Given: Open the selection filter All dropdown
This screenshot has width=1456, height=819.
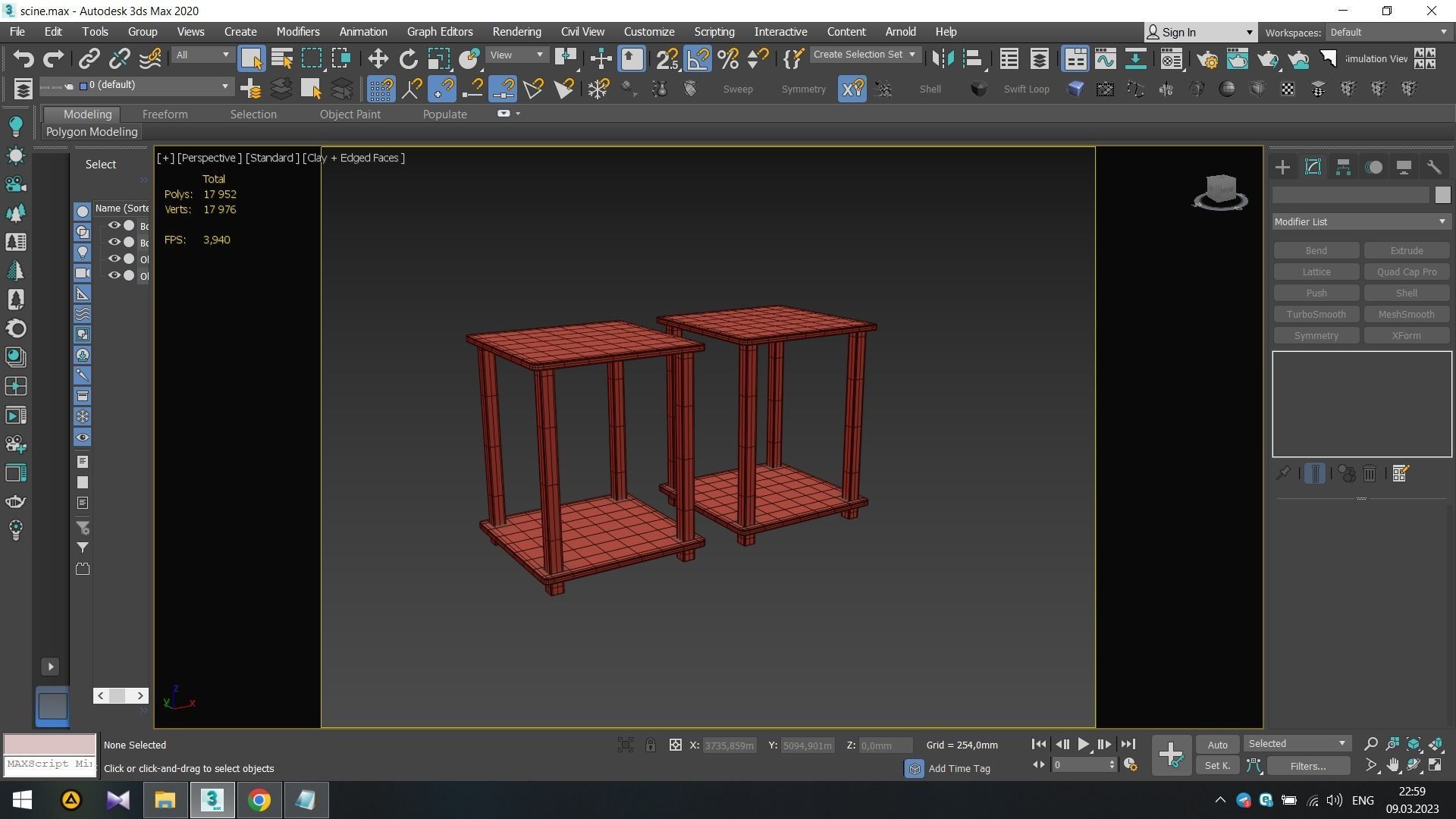Looking at the screenshot, I should pyautogui.click(x=202, y=55).
